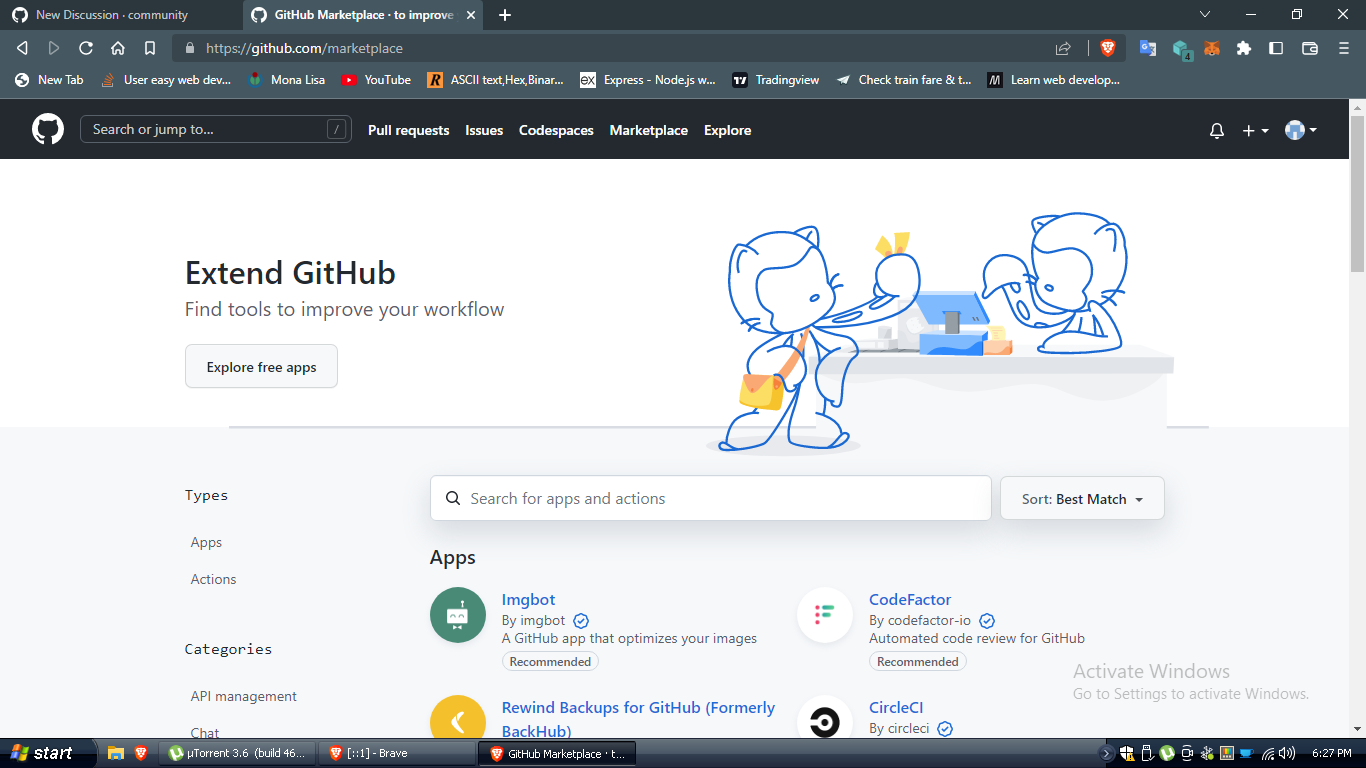Click the Imgbot app icon
This screenshot has width=1366, height=768.
pos(457,615)
